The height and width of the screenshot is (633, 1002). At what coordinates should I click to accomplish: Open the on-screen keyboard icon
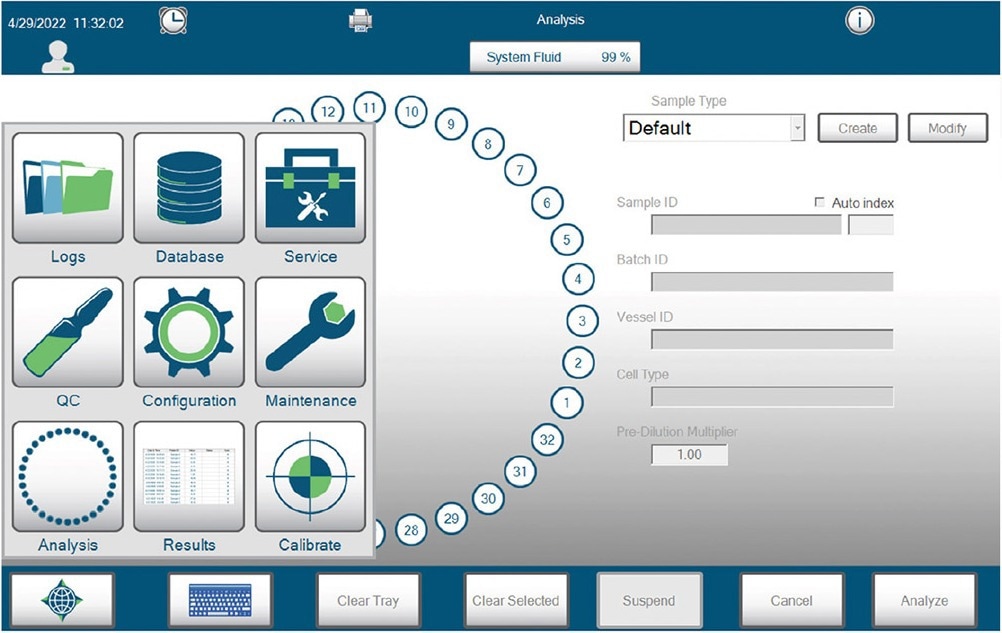pyautogui.click(x=219, y=597)
